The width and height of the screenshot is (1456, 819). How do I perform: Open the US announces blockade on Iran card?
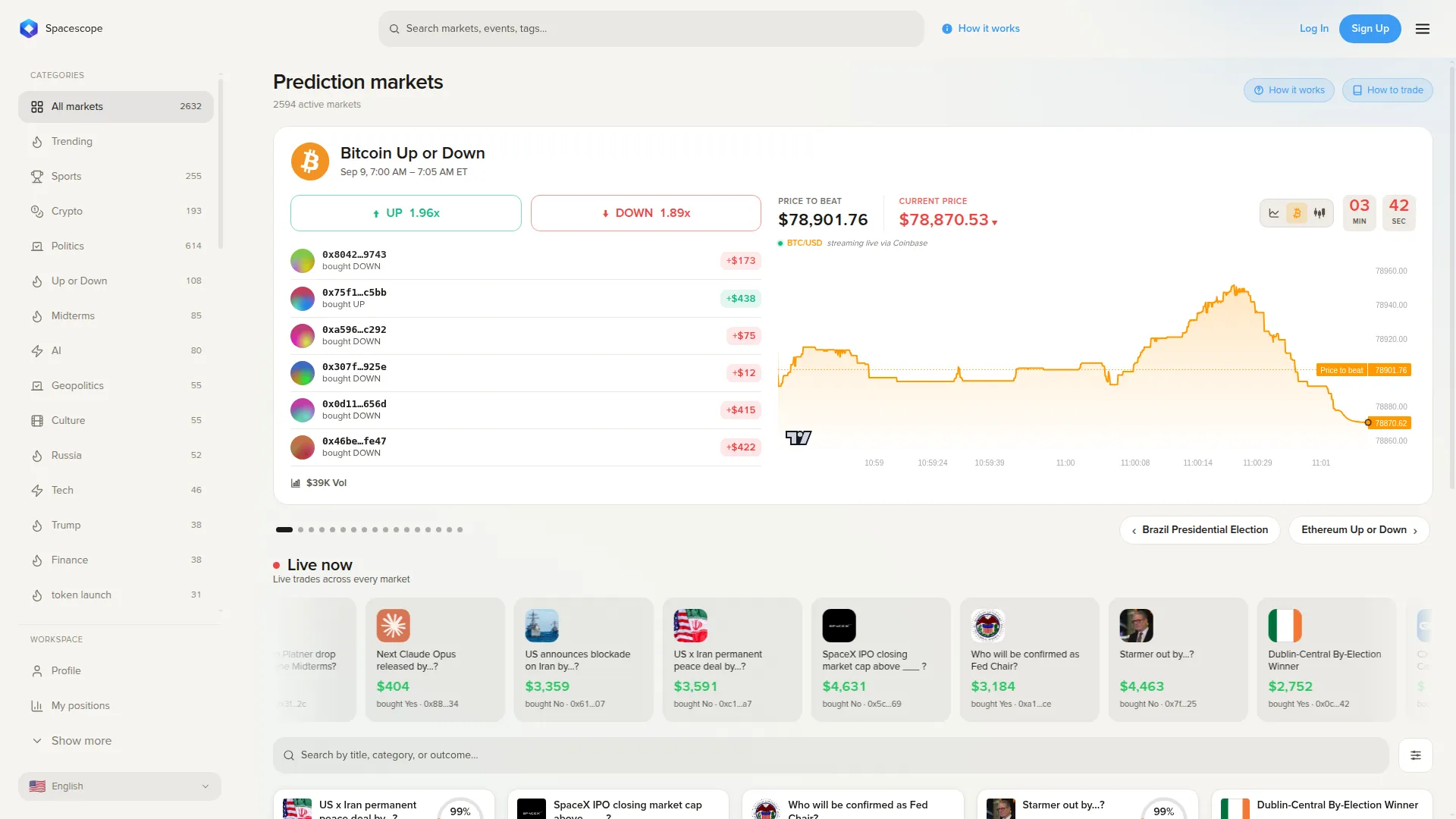pyautogui.click(x=584, y=660)
